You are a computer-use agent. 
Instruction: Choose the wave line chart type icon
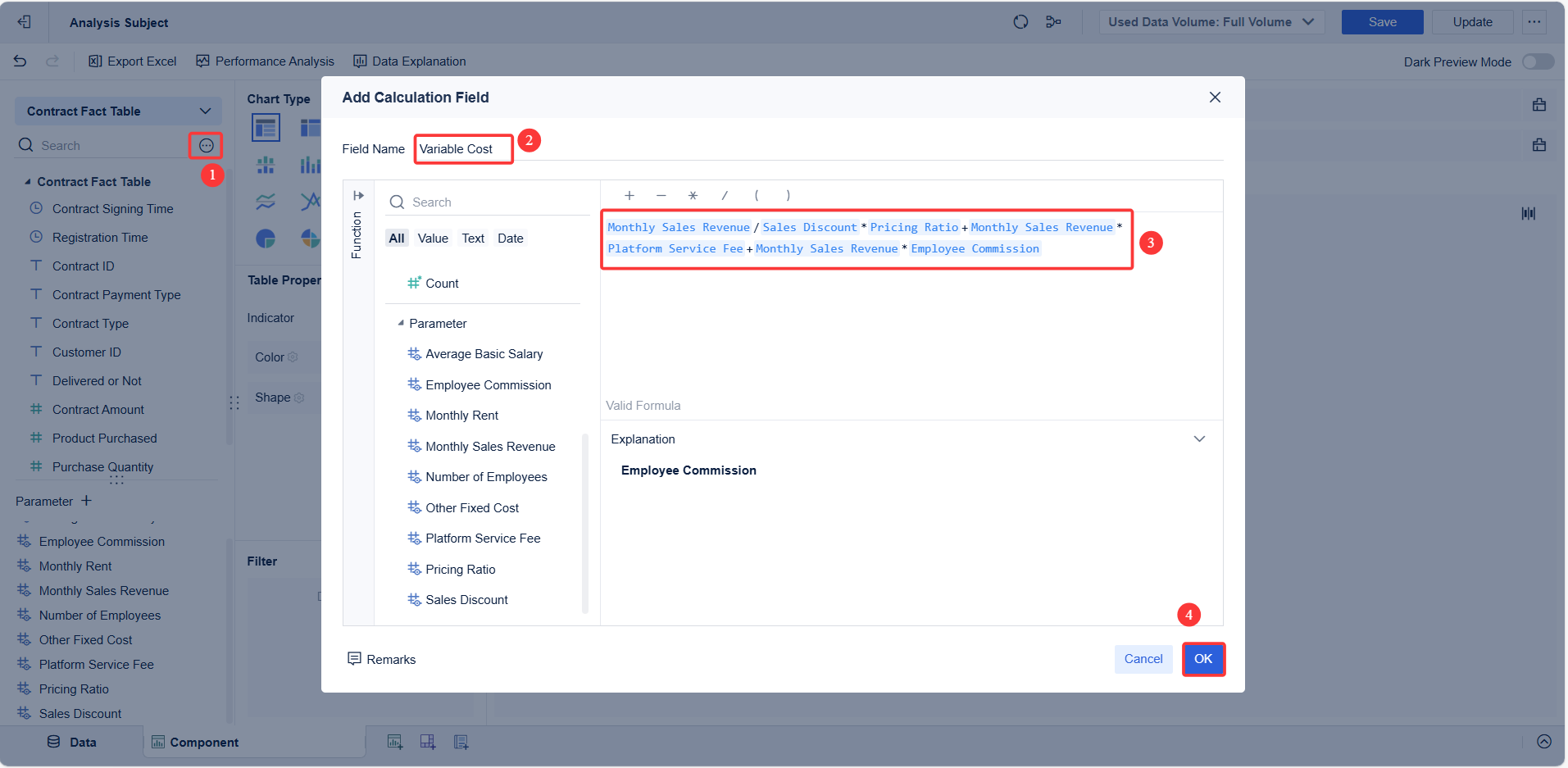point(266,202)
